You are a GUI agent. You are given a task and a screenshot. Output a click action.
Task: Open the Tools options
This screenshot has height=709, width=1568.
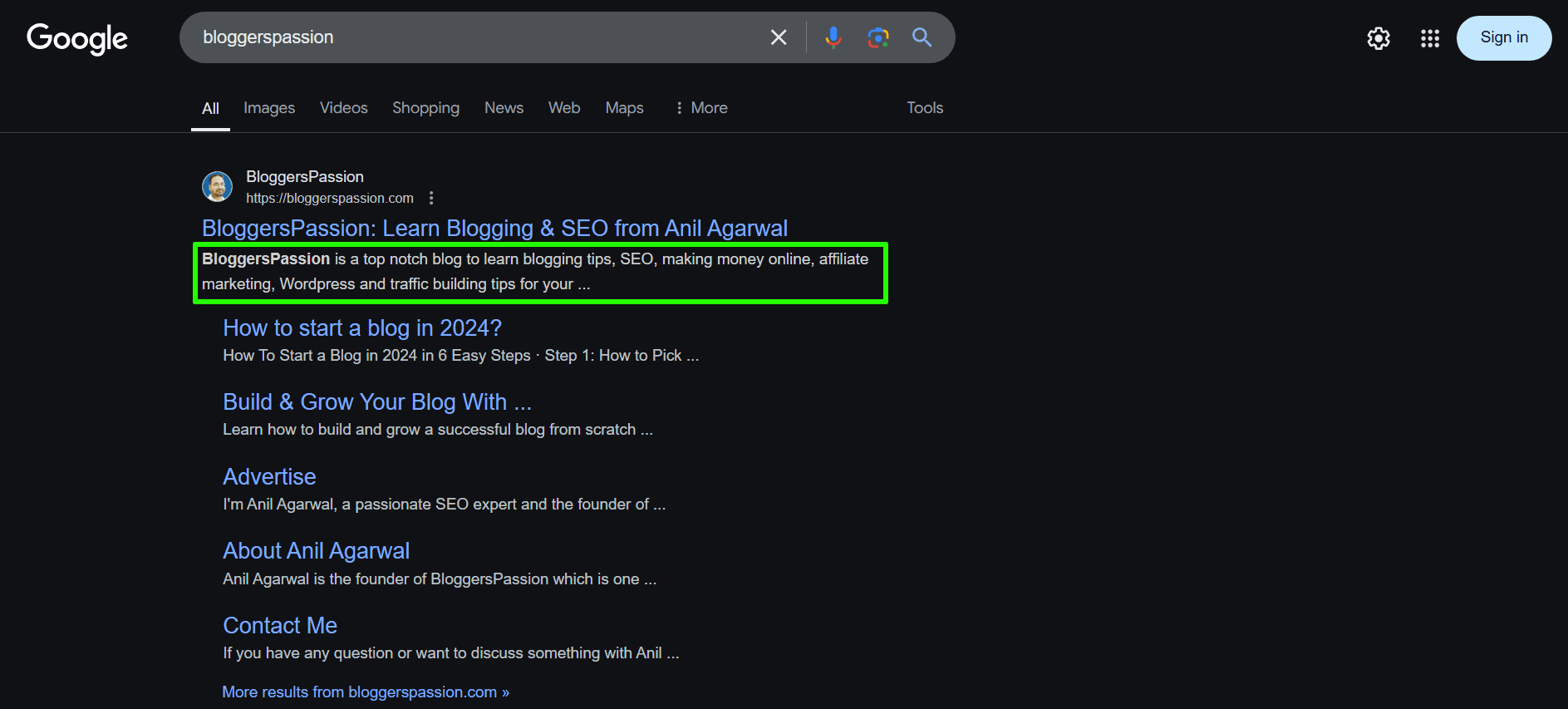[x=925, y=108]
